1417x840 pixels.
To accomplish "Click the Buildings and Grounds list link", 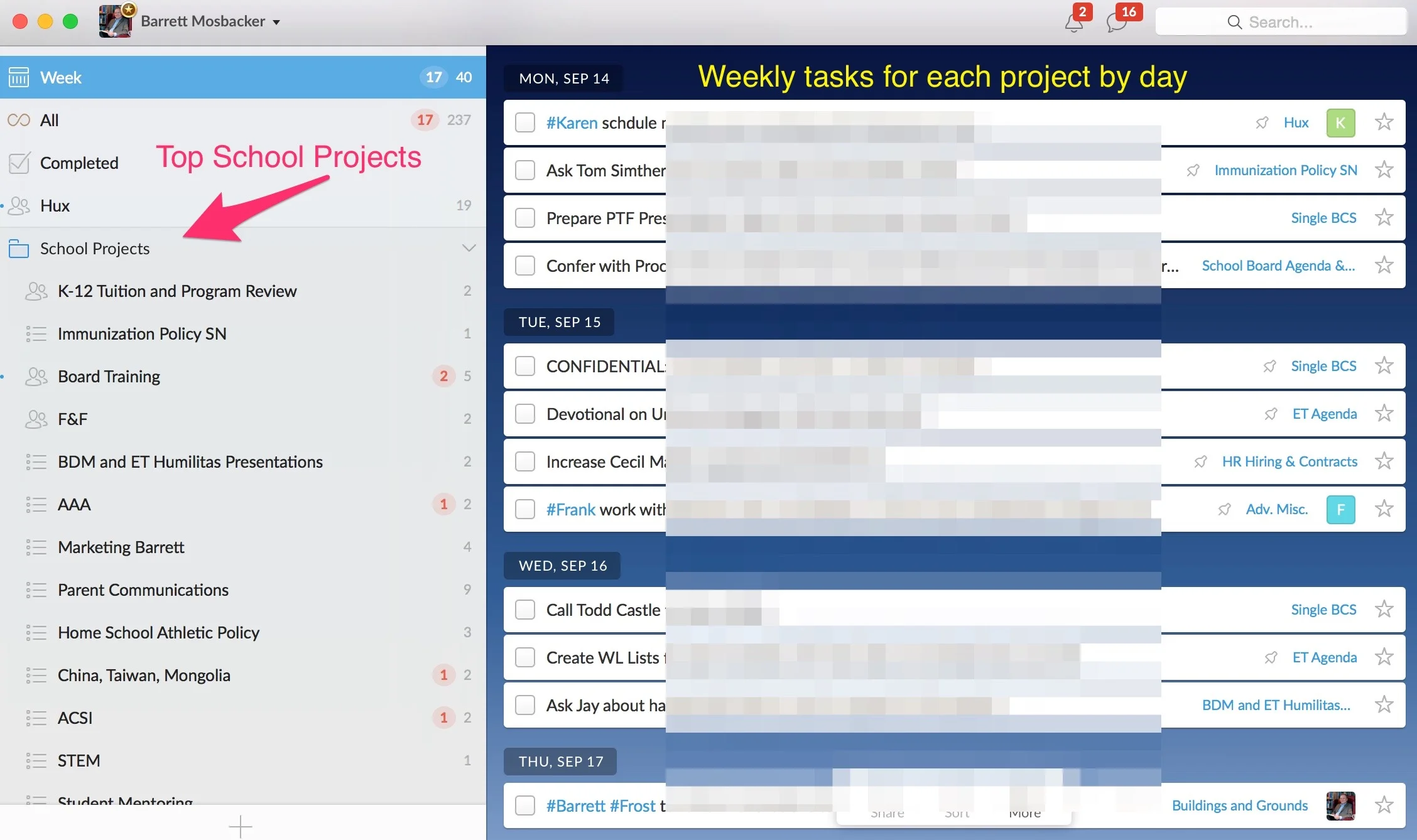I will (x=1239, y=805).
